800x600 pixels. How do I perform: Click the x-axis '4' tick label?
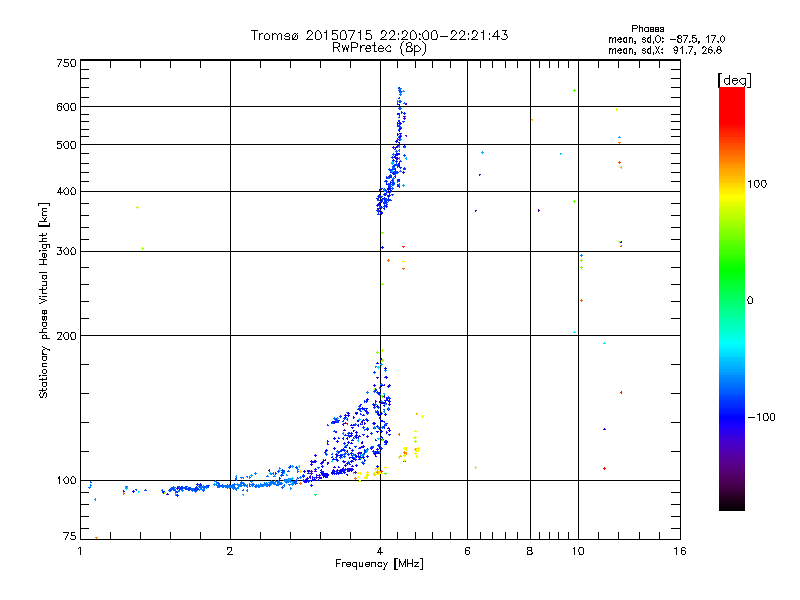coord(380,551)
